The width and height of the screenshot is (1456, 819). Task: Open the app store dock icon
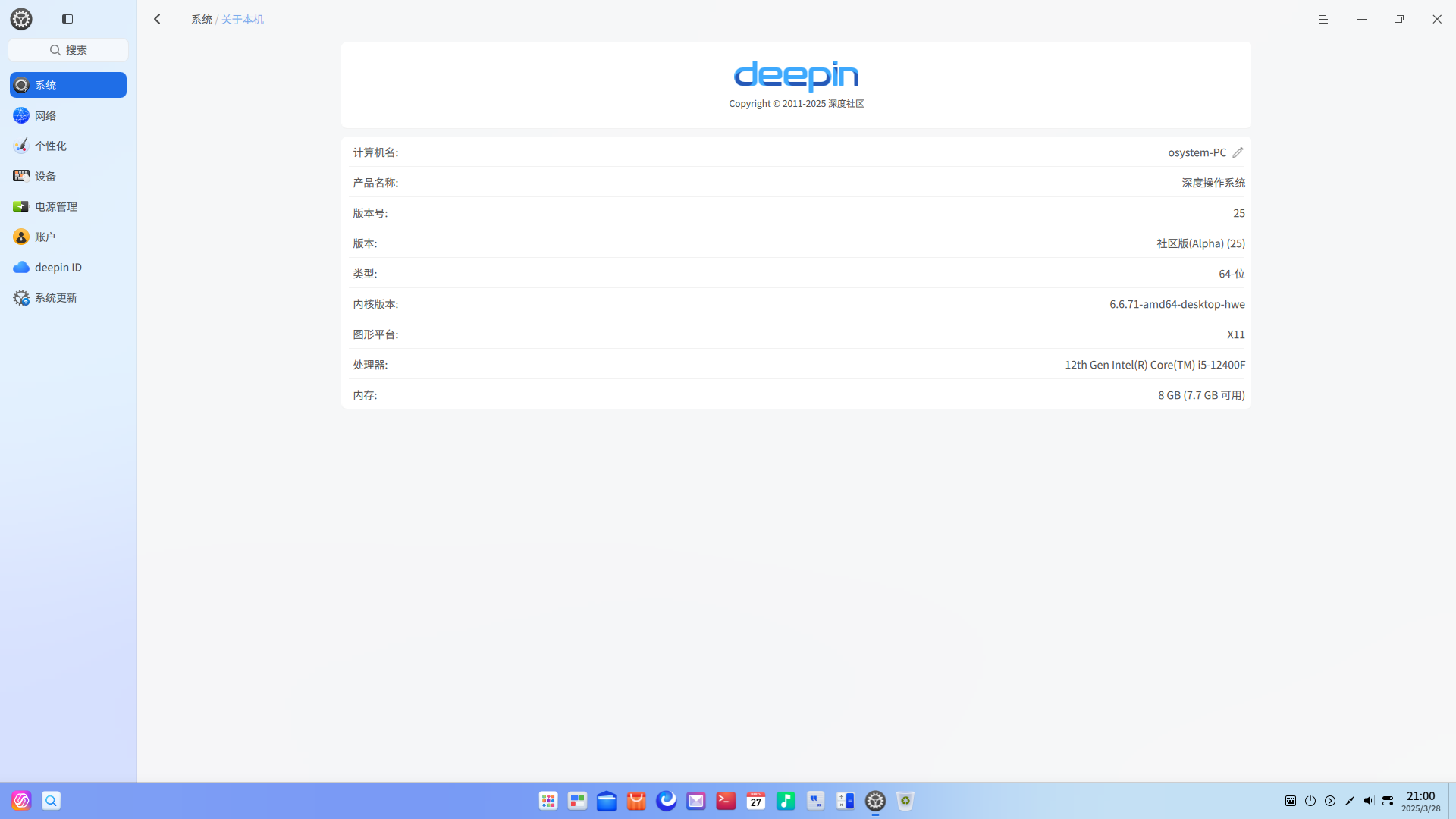tap(637, 801)
